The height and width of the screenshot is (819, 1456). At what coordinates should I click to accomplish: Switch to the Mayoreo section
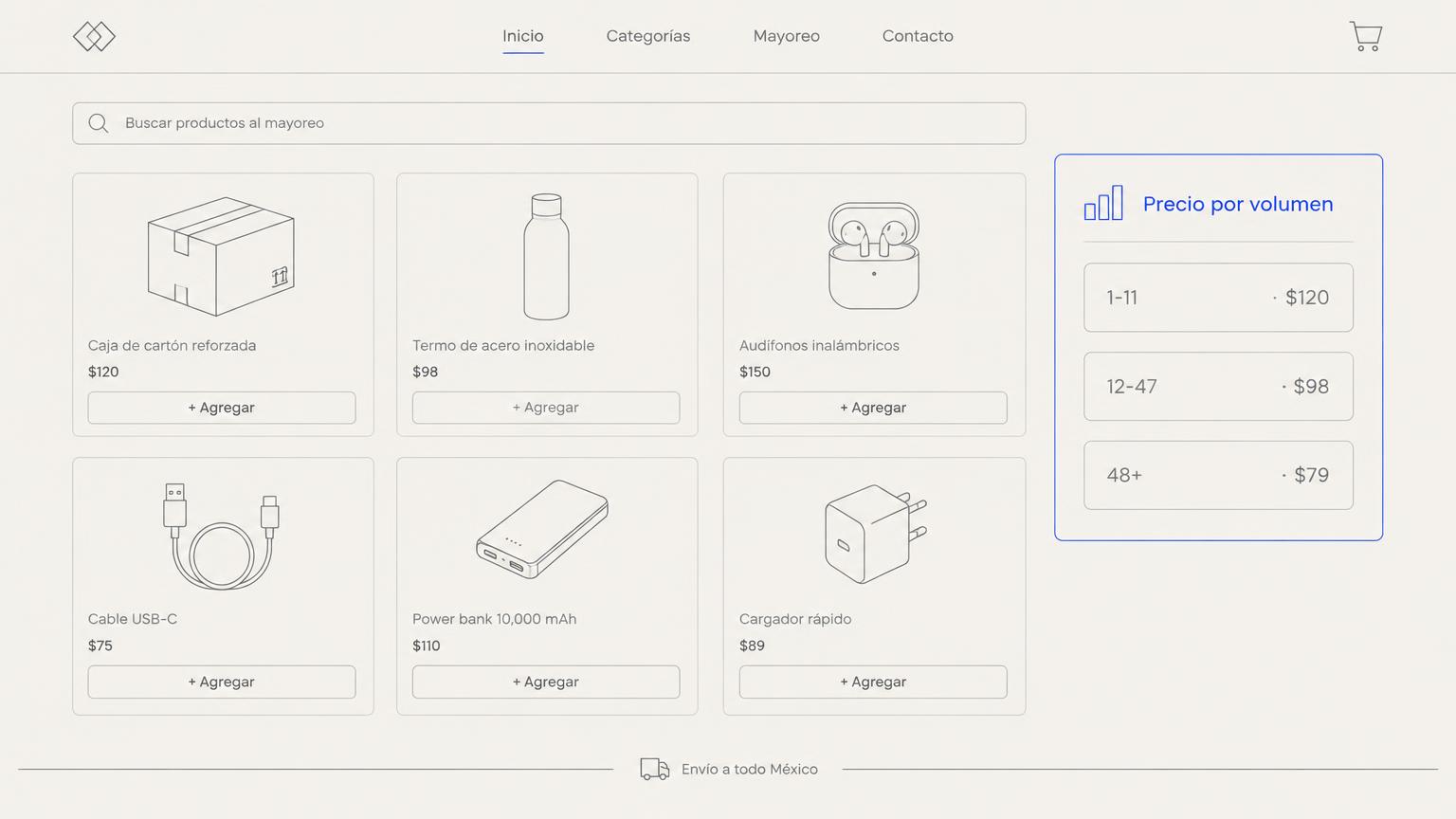(x=787, y=36)
